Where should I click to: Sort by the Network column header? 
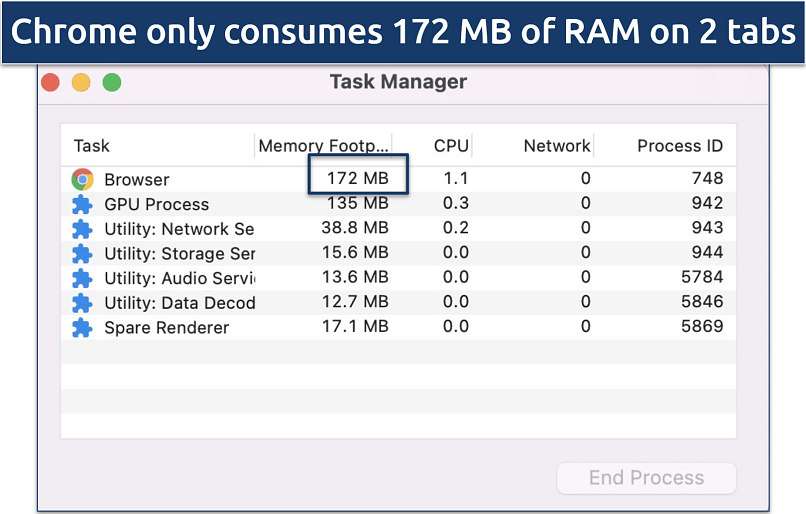(x=557, y=146)
